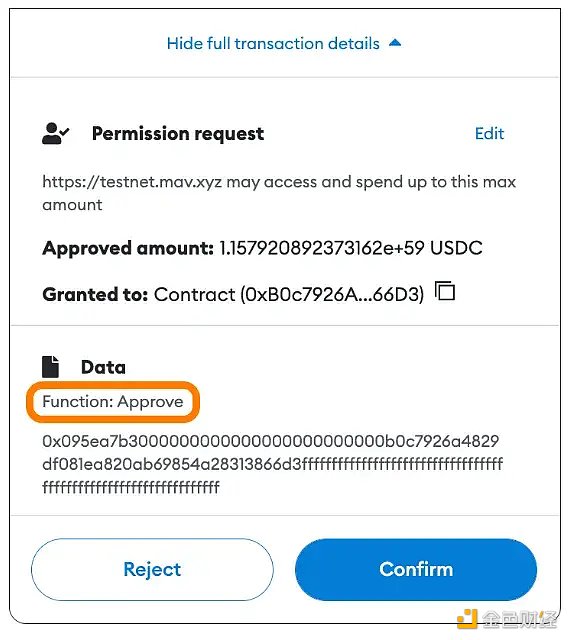Reject the permission request
The width and height of the screenshot is (568, 640).
pyautogui.click(x=152, y=569)
